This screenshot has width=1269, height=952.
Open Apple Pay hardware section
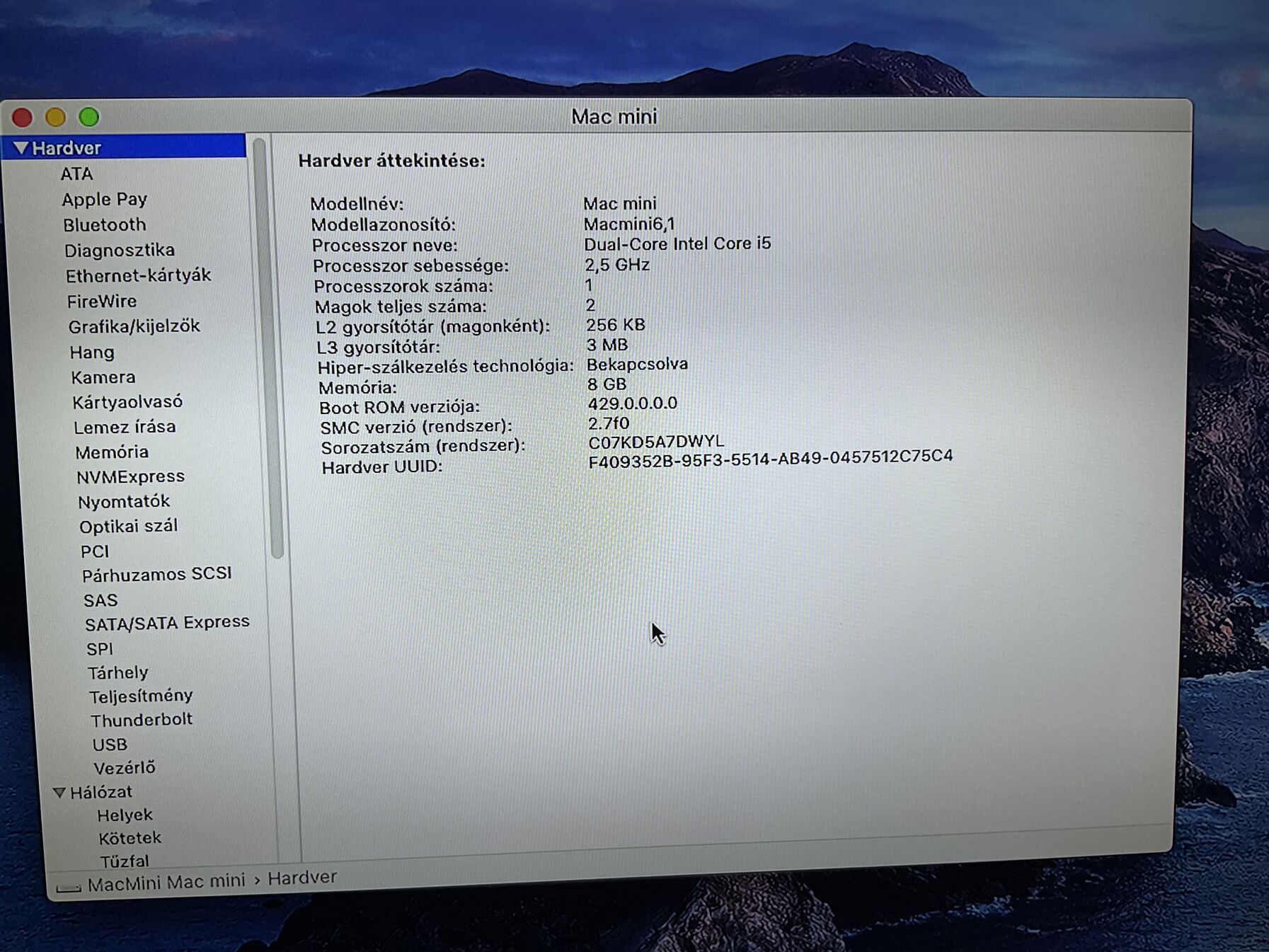pyautogui.click(x=104, y=200)
